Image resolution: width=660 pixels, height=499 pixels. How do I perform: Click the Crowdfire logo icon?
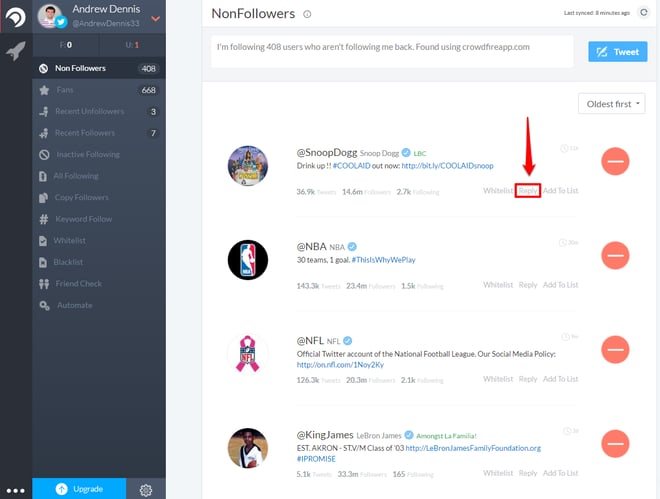point(16,17)
